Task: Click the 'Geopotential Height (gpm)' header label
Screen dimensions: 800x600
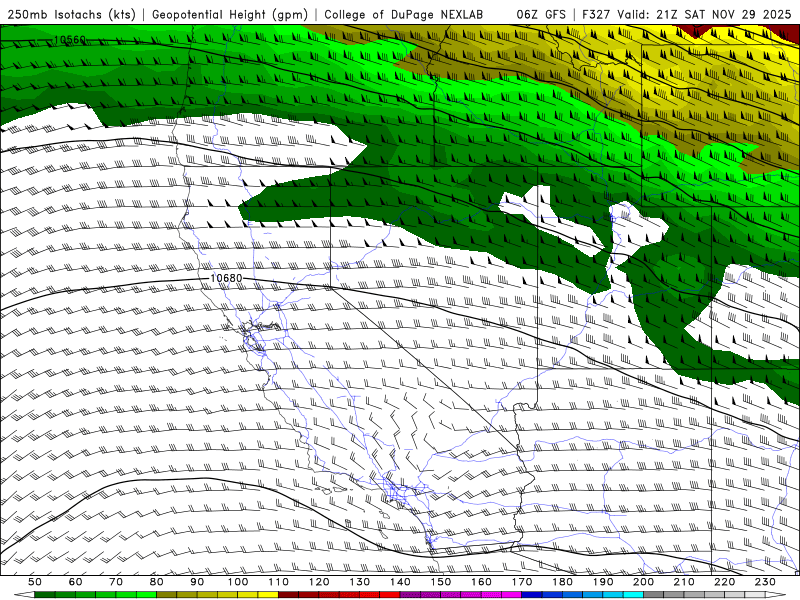Action: [230, 15]
